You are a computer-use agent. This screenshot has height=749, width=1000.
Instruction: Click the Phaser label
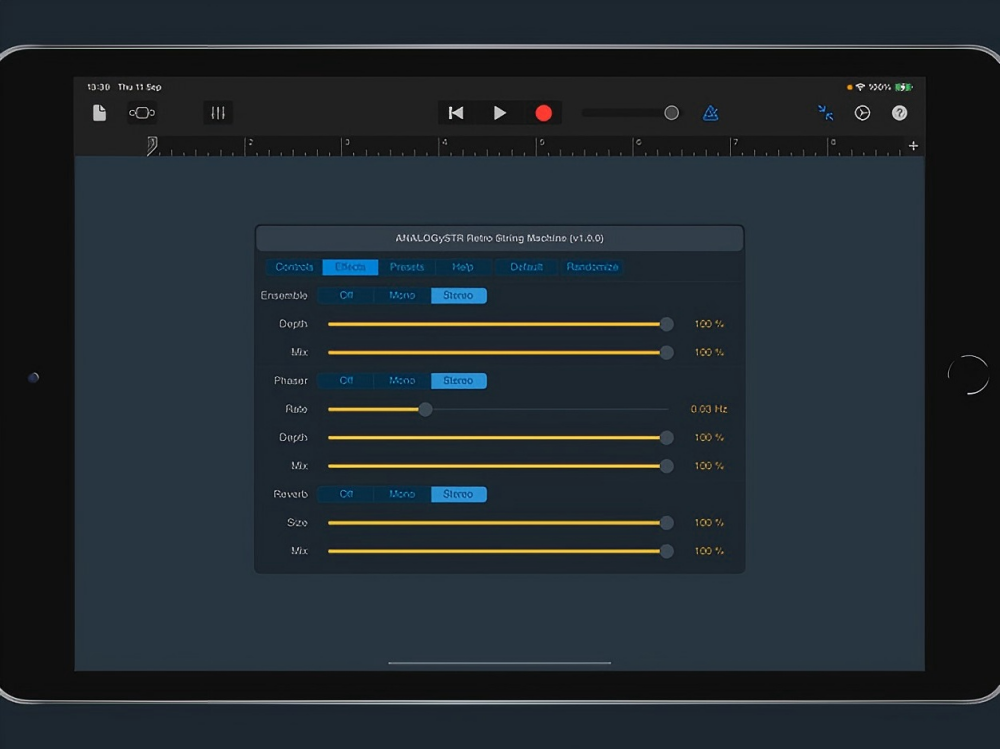[x=291, y=381]
